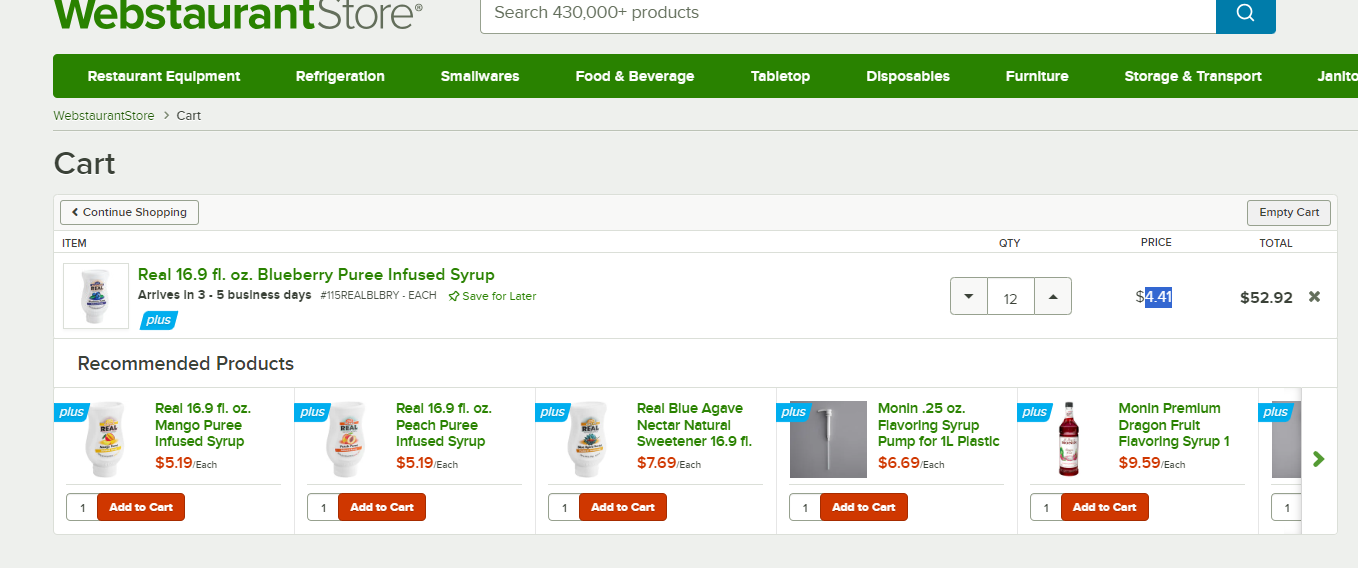Image resolution: width=1358 pixels, height=568 pixels.
Task: Open Real Blue Agave Nectar Sweetener link
Action: pos(694,425)
